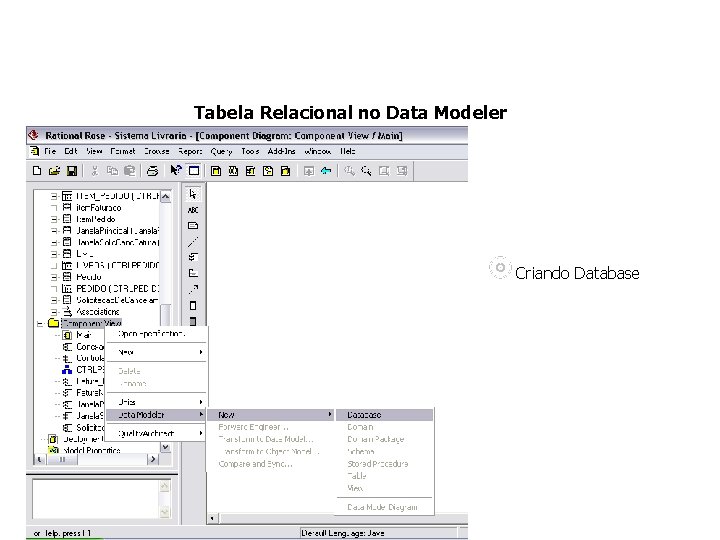Select the dashed Dependency arrow tool

(x=193, y=289)
